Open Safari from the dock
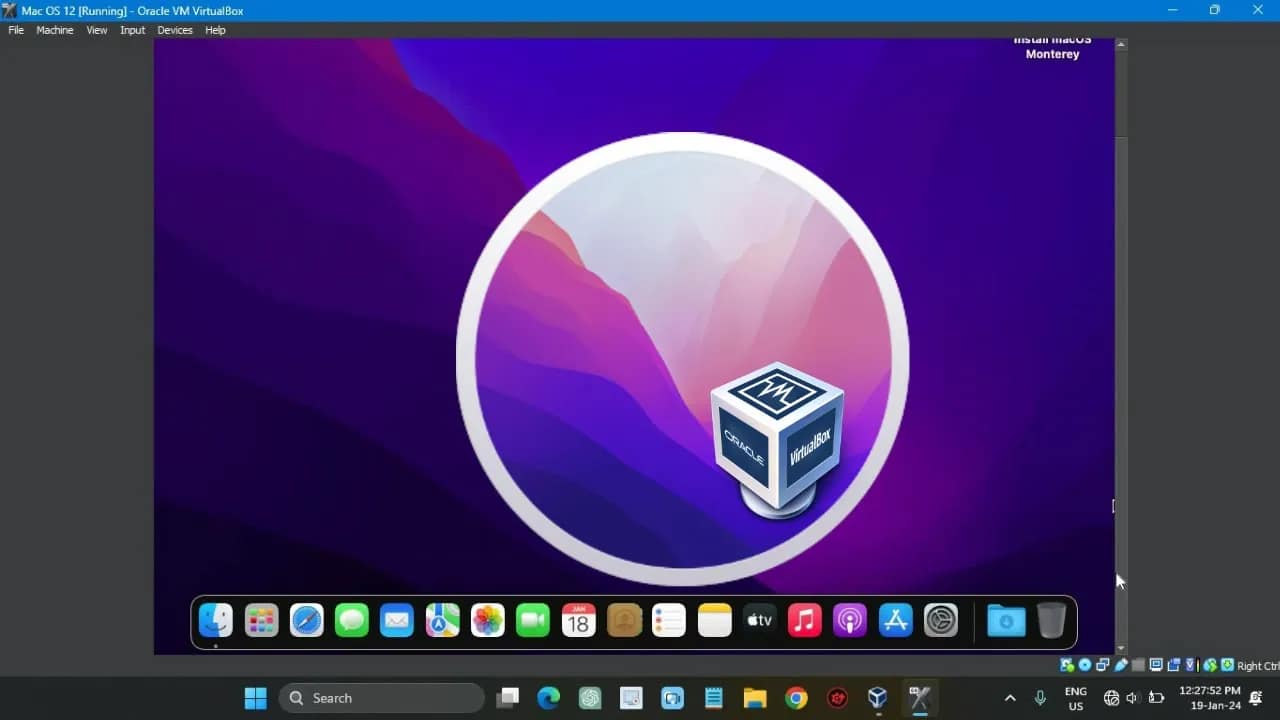The width and height of the screenshot is (1280, 720). point(306,620)
